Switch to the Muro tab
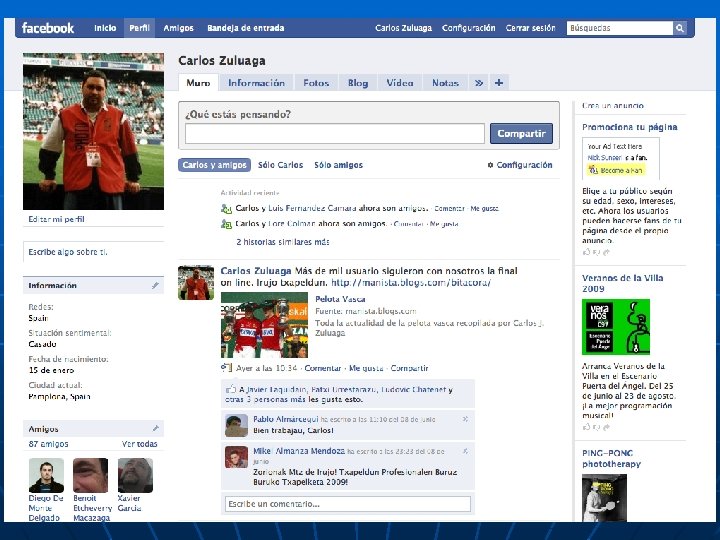 [x=198, y=83]
